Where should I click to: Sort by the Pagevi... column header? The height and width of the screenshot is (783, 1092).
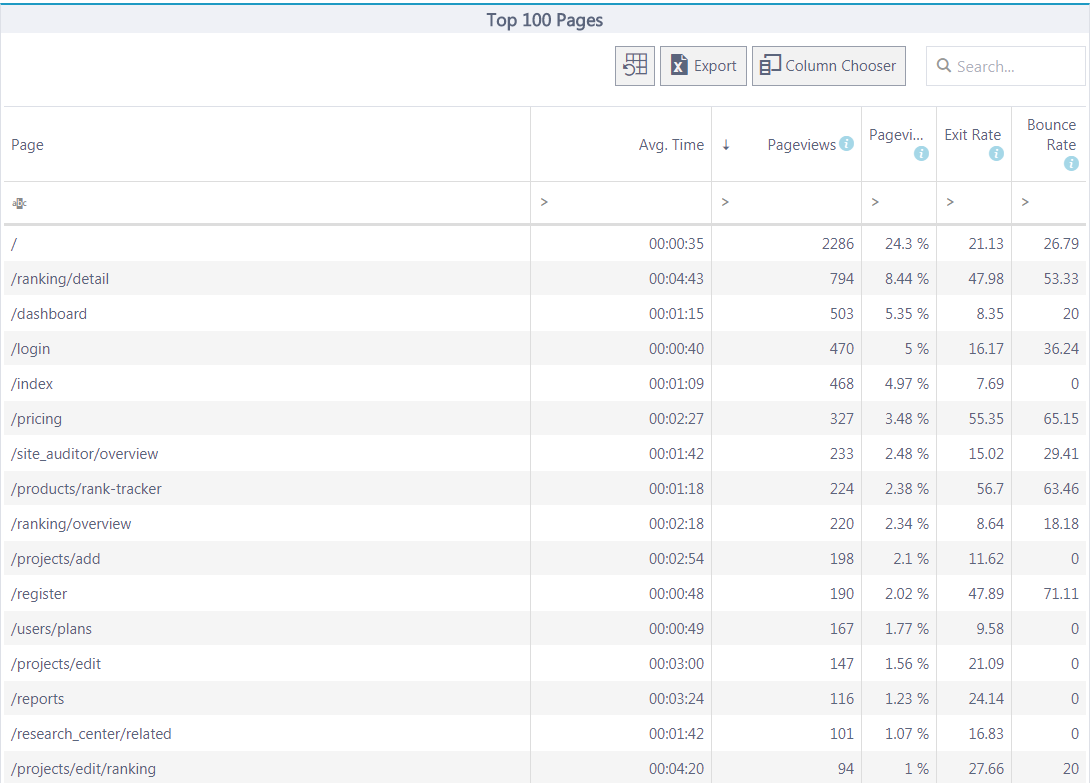point(896,134)
